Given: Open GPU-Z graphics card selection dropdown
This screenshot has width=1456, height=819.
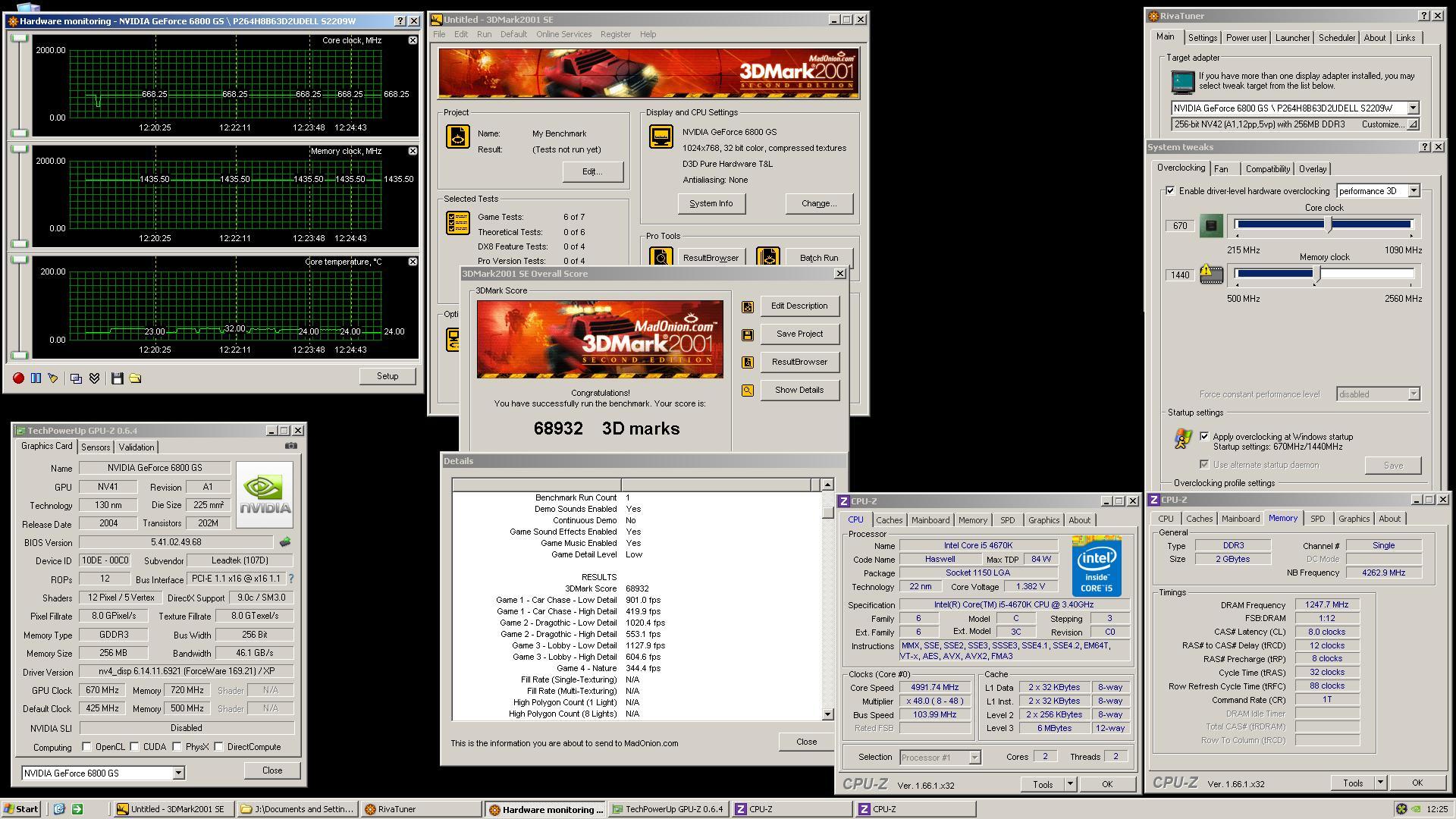Looking at the screenshot, I should [178, 773].
